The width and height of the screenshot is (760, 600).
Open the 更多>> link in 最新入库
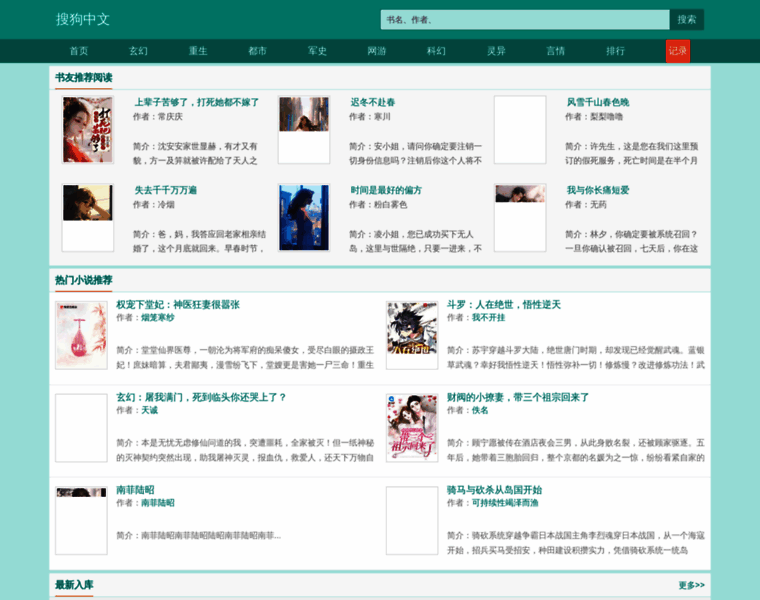692,585
